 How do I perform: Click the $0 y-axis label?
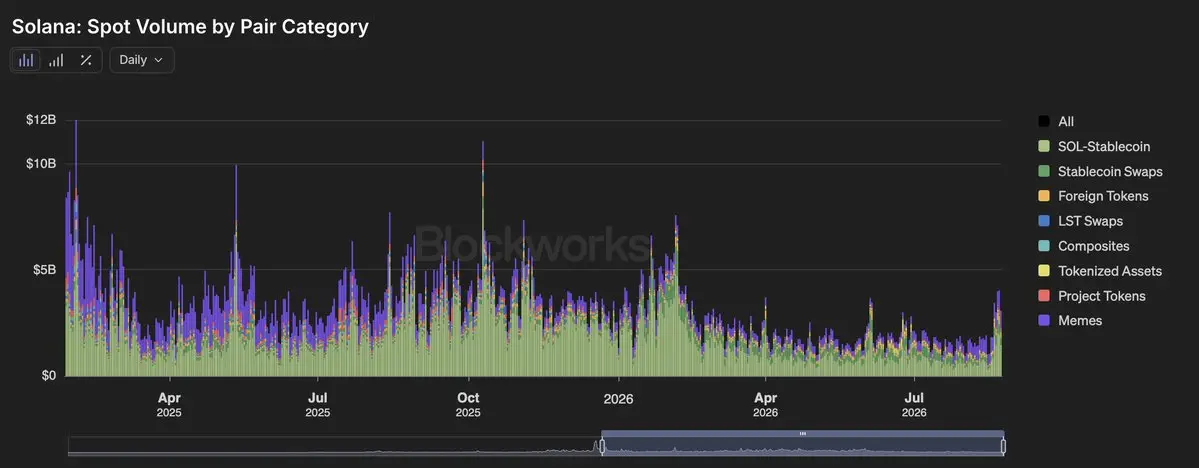51,375
